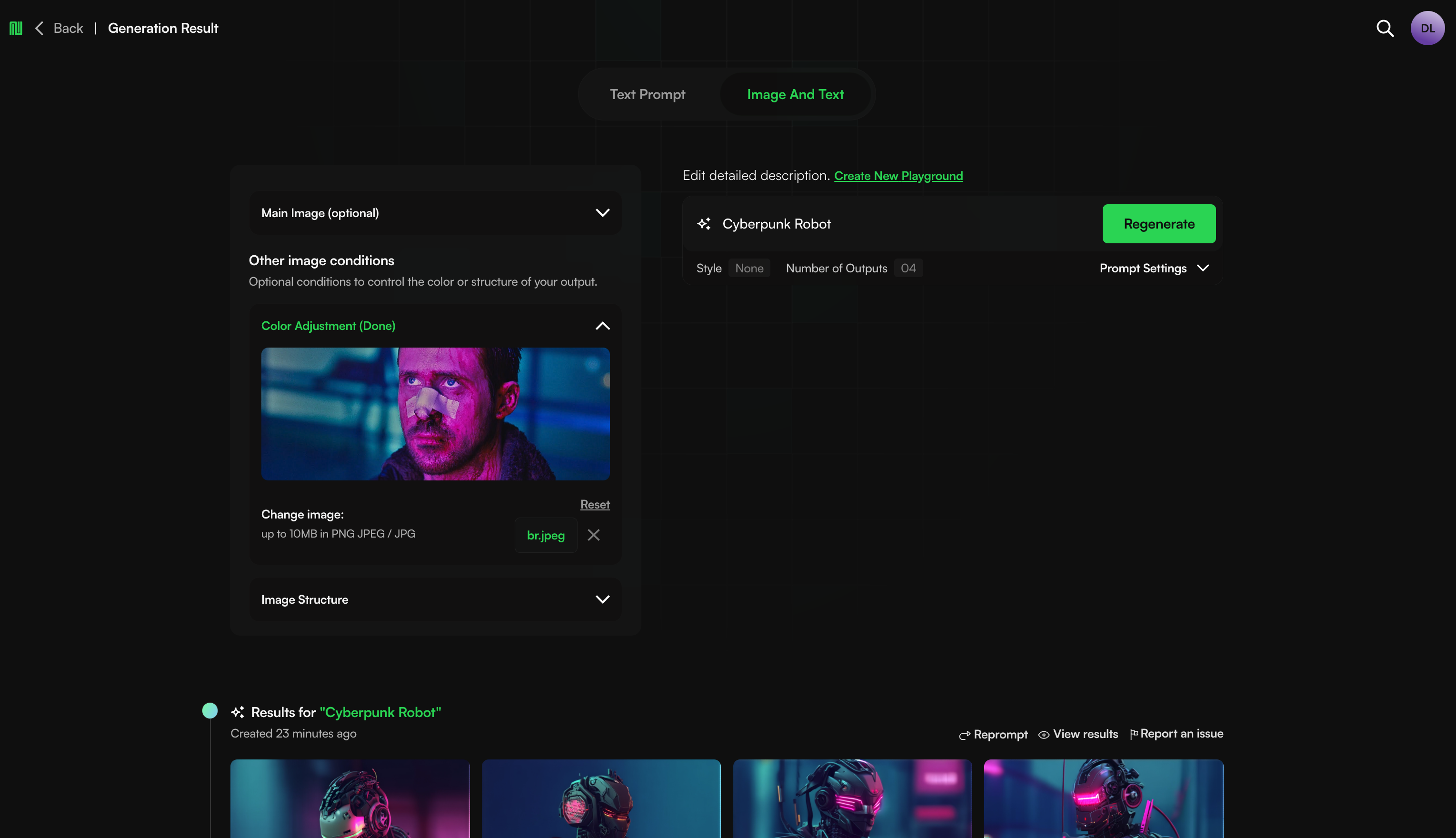Remove br.jpeg with the X icon
This screenshot has width=1456, height=838.
tap(593, 535)
